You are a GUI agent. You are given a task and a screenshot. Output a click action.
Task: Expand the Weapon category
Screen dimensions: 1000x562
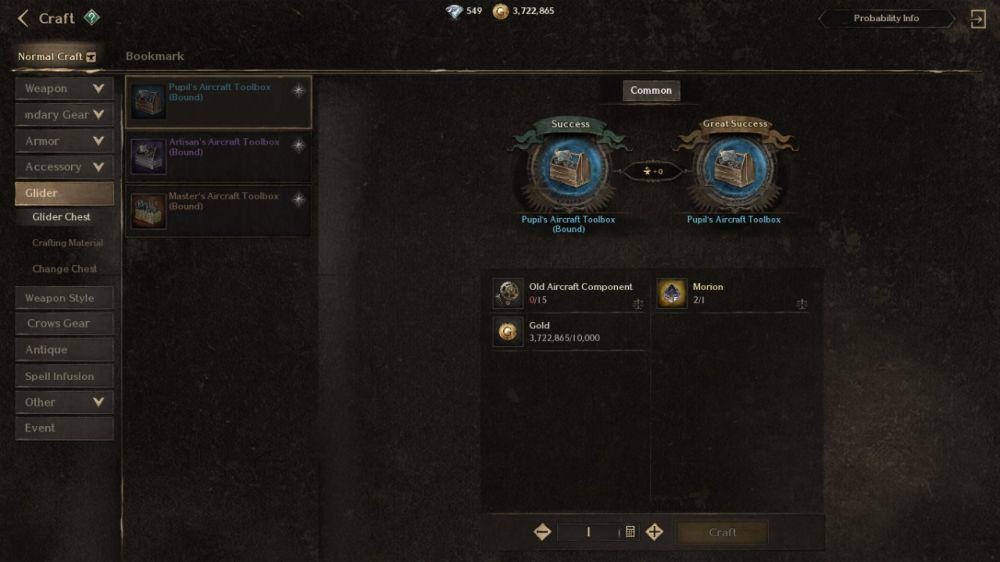pyautogui.click(x=64, y=89)
